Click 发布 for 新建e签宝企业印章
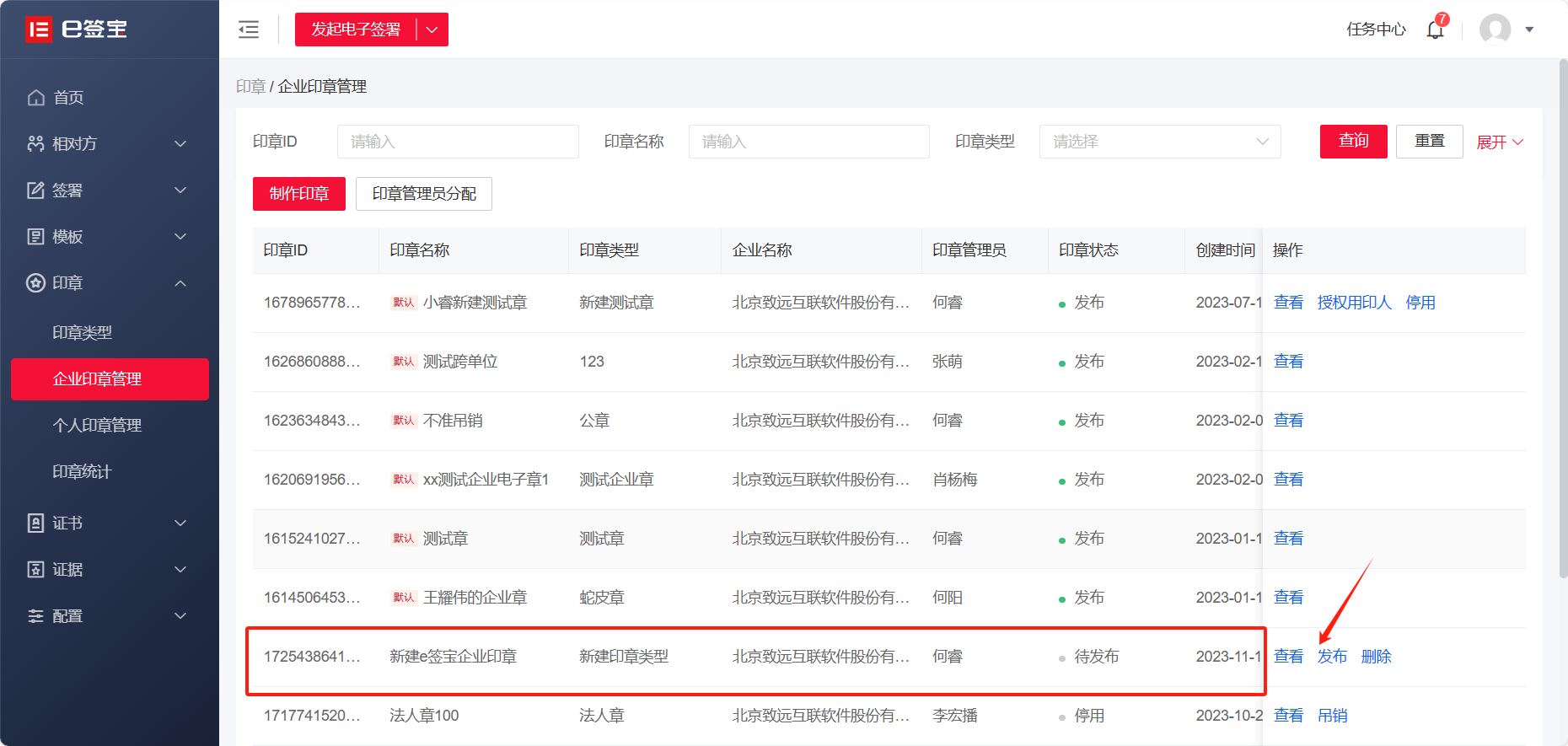The image size is (1568, 746). click(1333, 657)
